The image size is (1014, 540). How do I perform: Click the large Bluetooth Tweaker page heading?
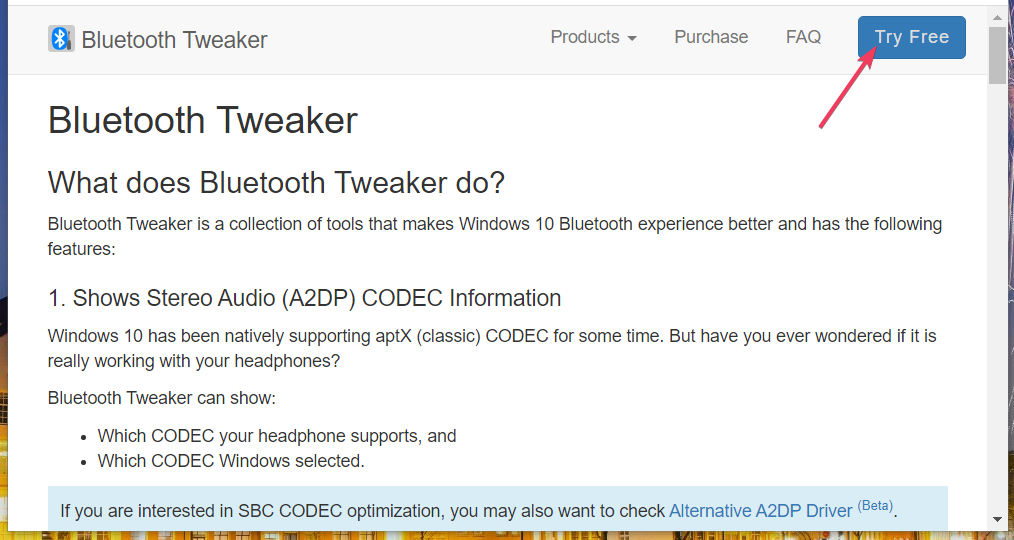click(x=203, y=121)
